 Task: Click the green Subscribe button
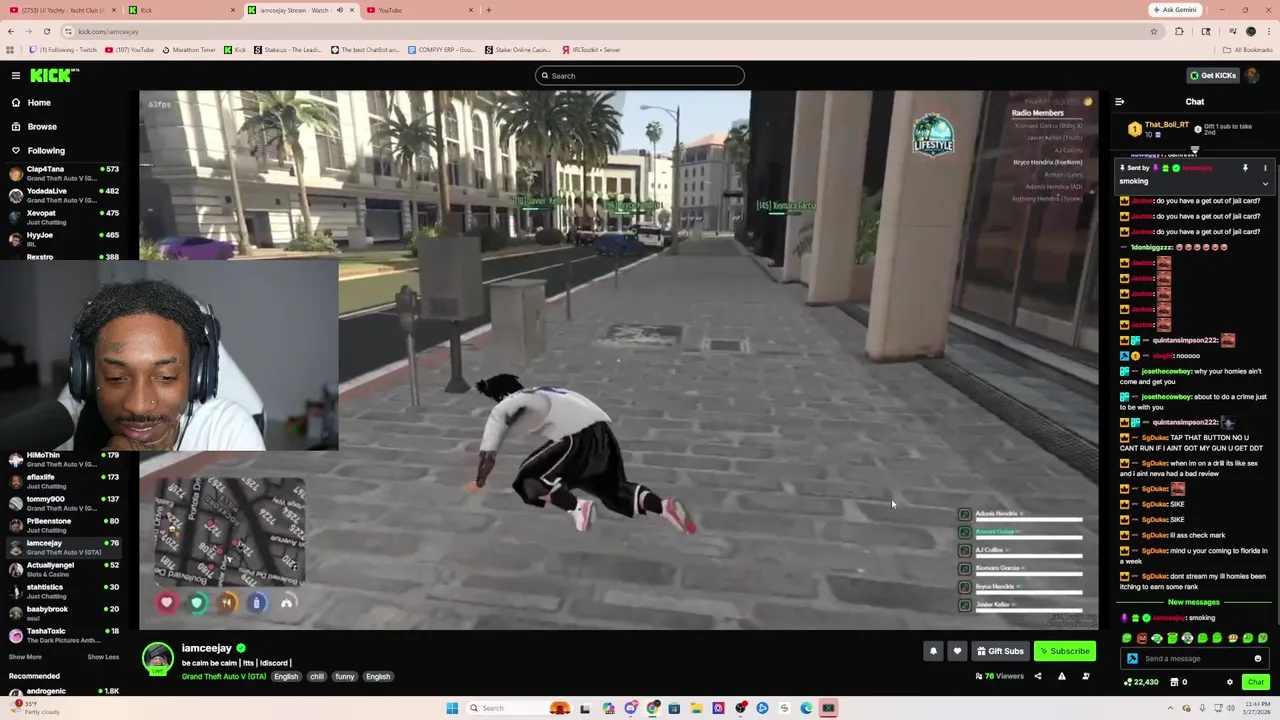point(1065,651)
